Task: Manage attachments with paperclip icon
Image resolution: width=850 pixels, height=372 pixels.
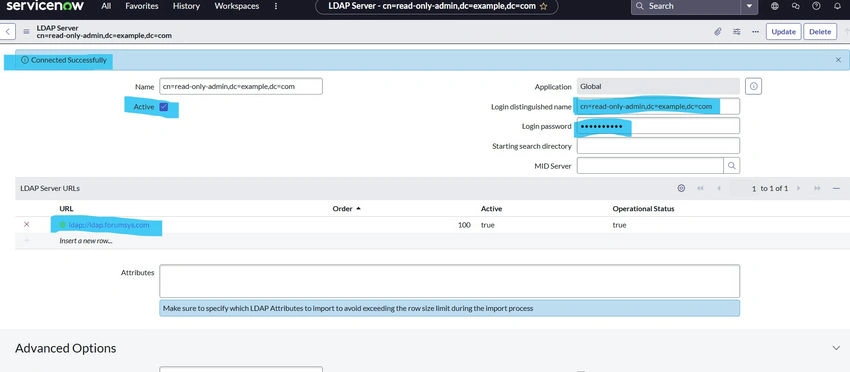Action: pyautogui.click(x=718, y=31)
